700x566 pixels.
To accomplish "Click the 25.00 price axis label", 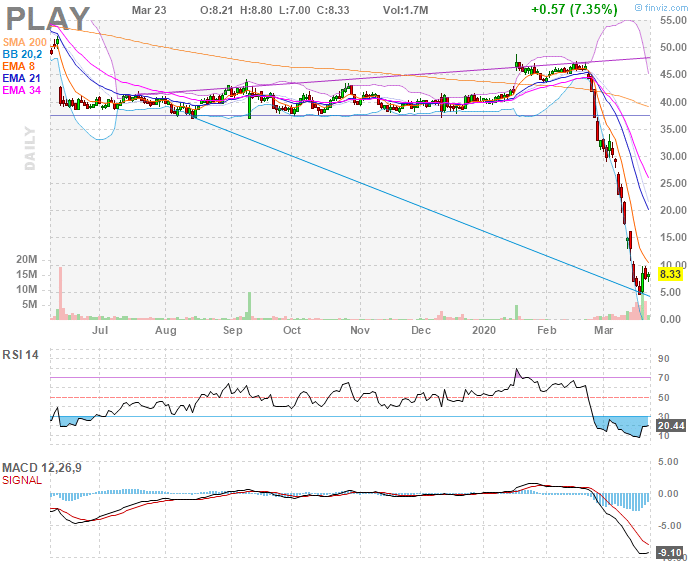I will [673, 183].
